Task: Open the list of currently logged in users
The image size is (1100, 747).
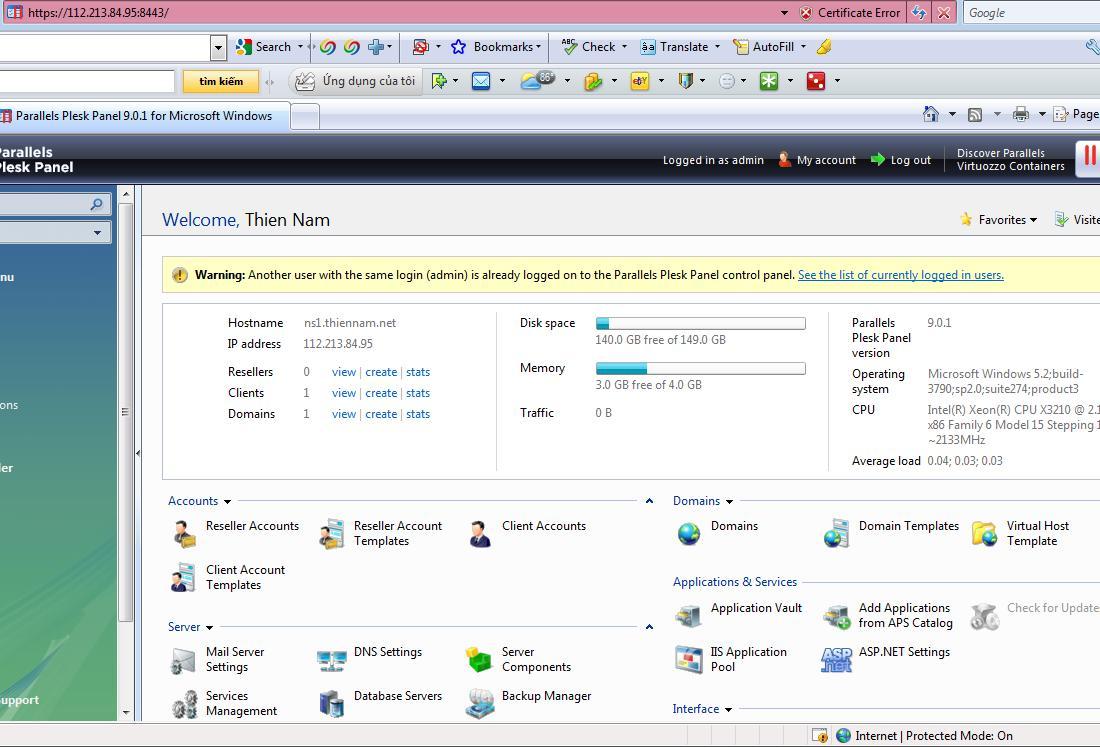Action: 901,275
